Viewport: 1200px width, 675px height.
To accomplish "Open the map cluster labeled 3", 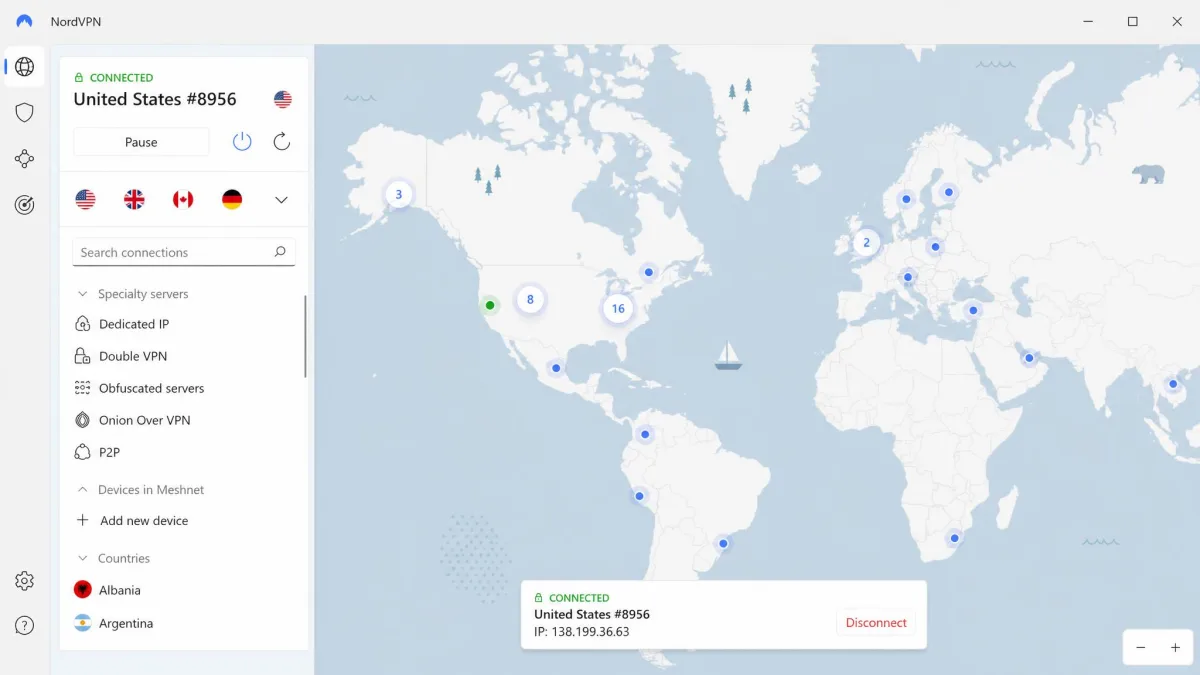I will click(399, 194).
